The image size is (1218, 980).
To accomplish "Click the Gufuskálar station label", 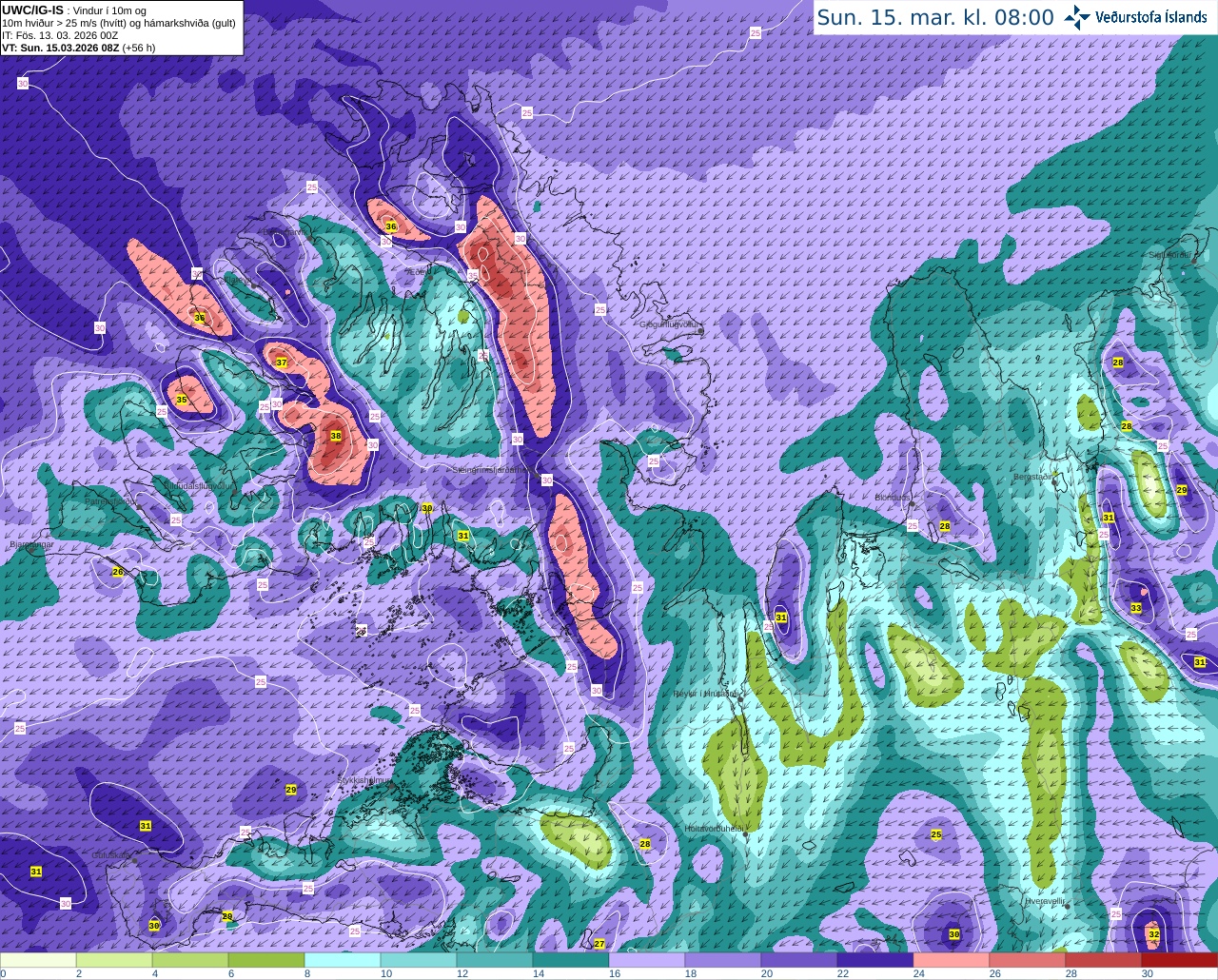I will (110, 855).
